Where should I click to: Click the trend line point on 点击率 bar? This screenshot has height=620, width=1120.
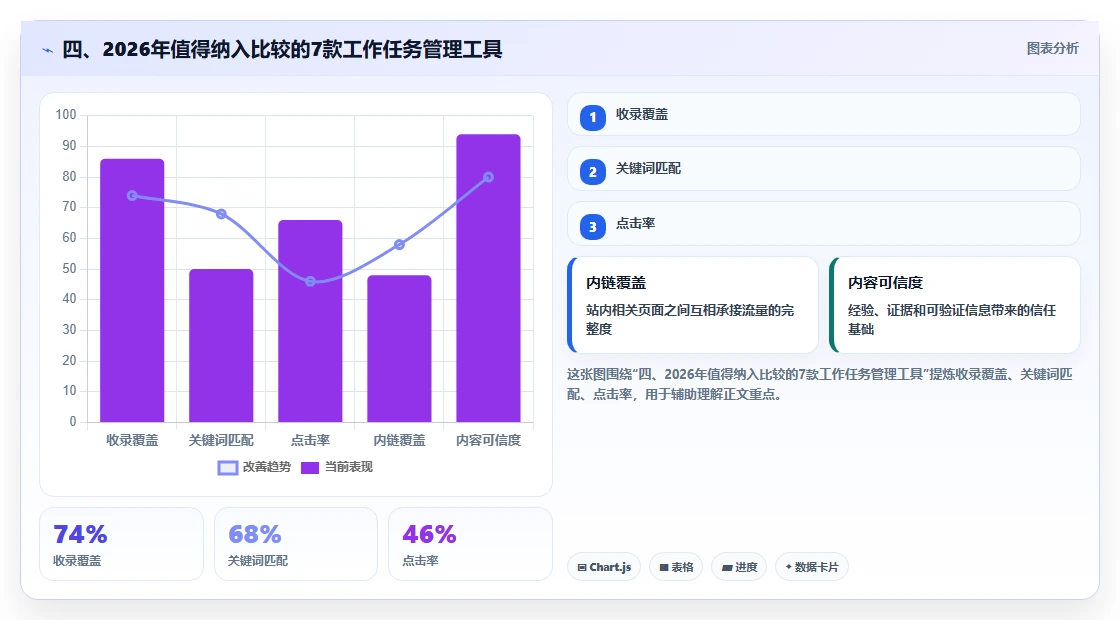tap(310, 281)
